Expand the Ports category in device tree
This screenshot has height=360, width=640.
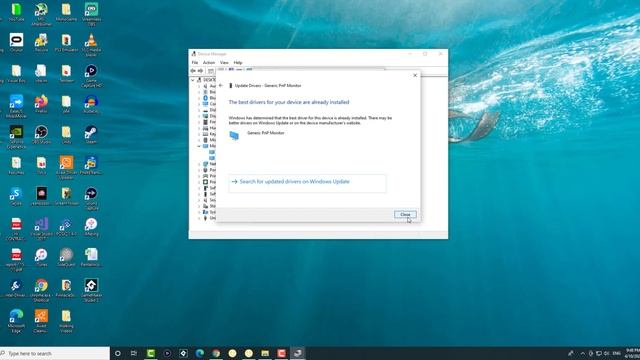199,170
